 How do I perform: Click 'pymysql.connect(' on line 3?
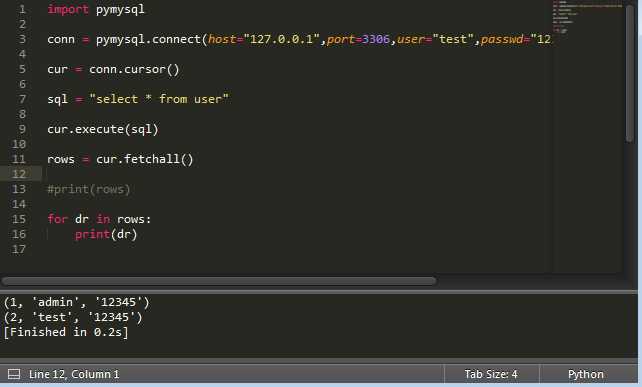(x=151, y=39)
